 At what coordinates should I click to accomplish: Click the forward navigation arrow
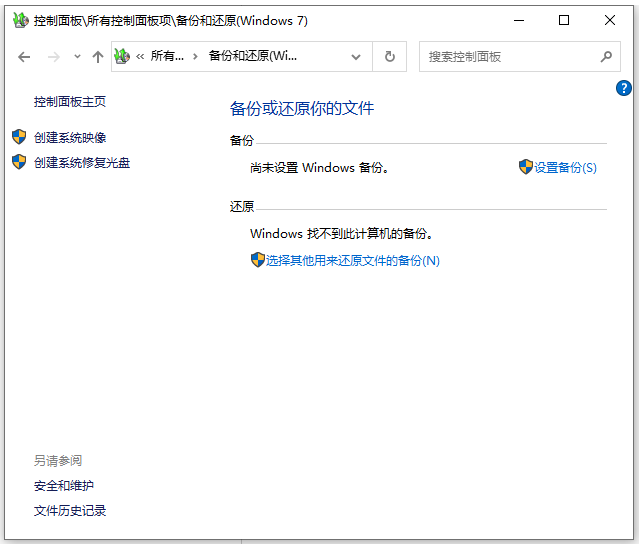[x=54, y=57]
